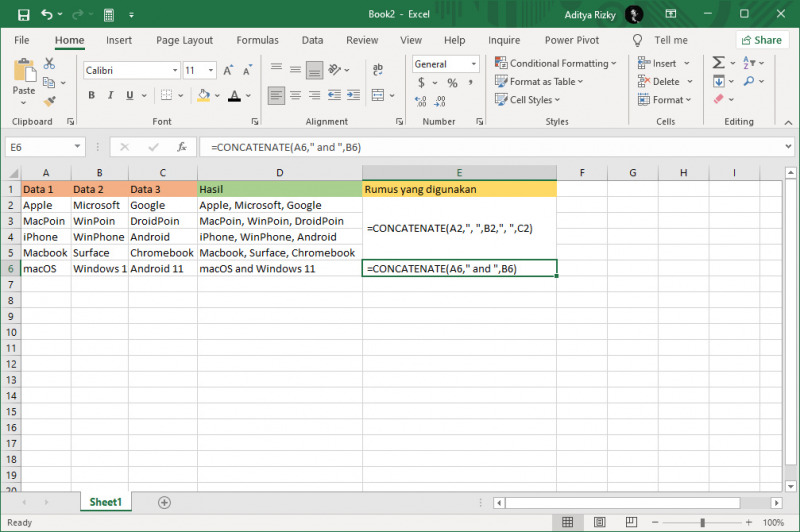Click the Wrap Text icon
800x532 pixels.
point(378,69)
